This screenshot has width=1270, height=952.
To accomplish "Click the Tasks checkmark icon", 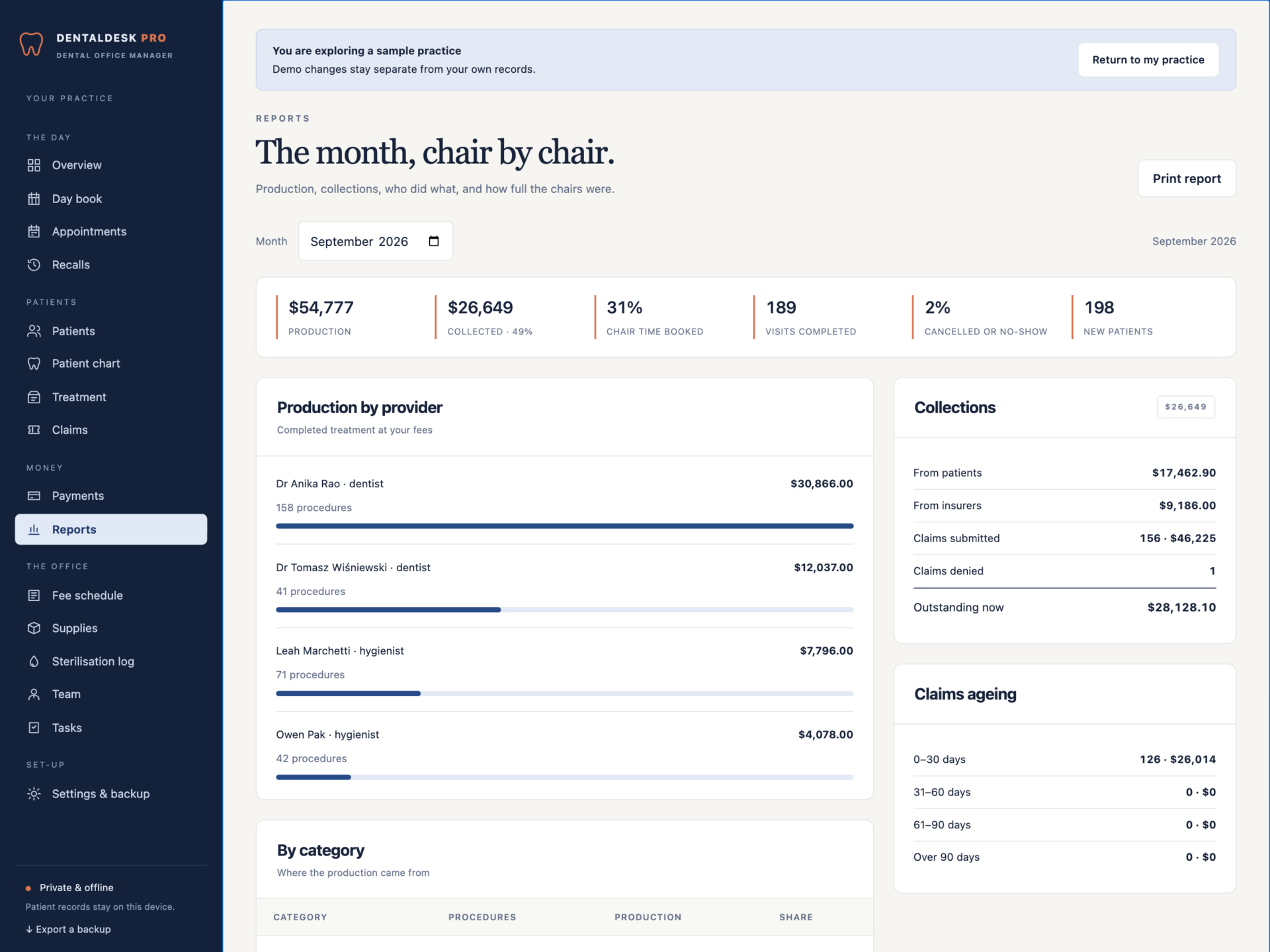I will click(x=34, y=728).
